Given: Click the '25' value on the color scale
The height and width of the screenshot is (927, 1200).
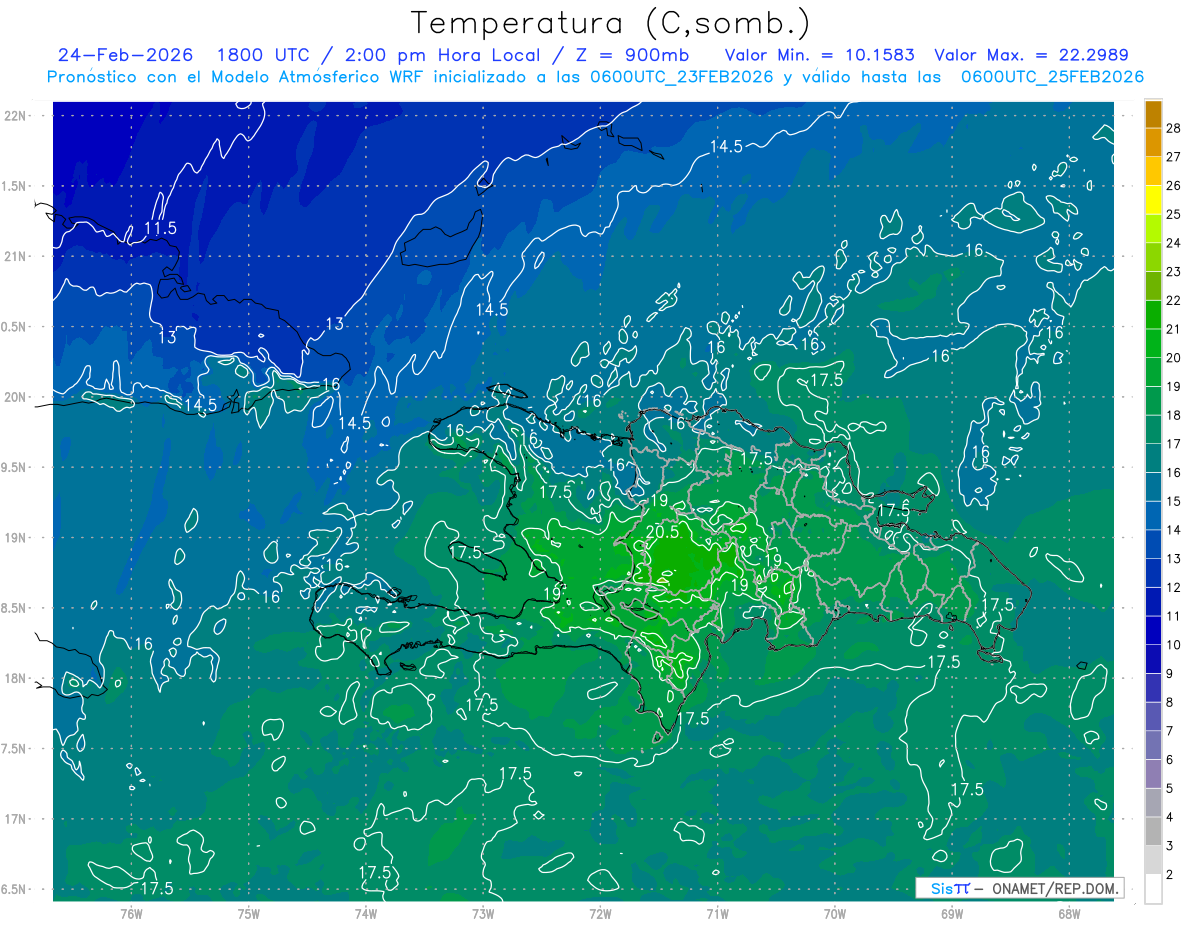Looking at the screenshot, I should 1174,214.
